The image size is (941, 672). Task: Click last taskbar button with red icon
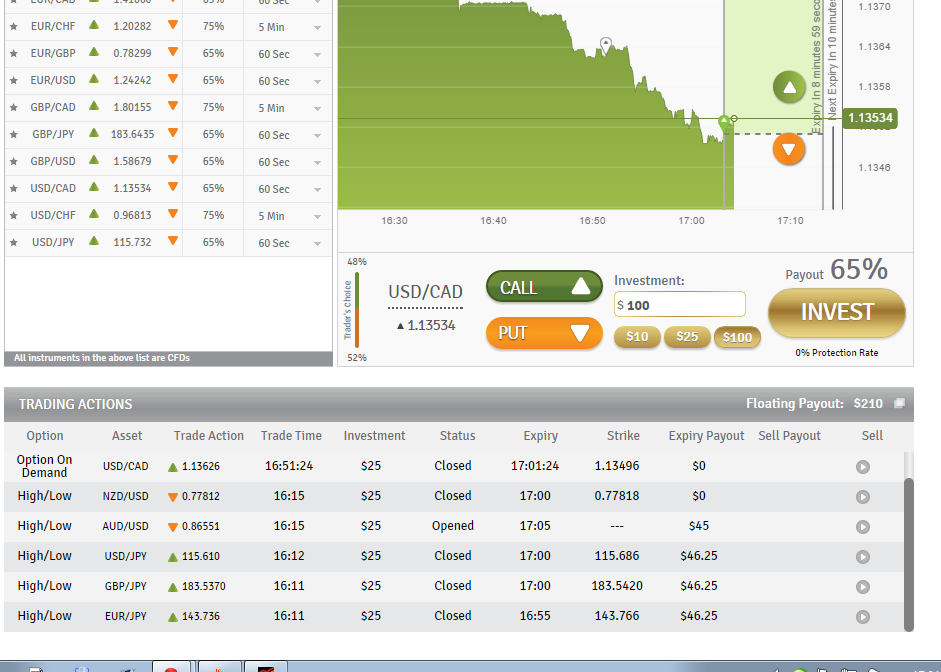(x=266, y=667)
